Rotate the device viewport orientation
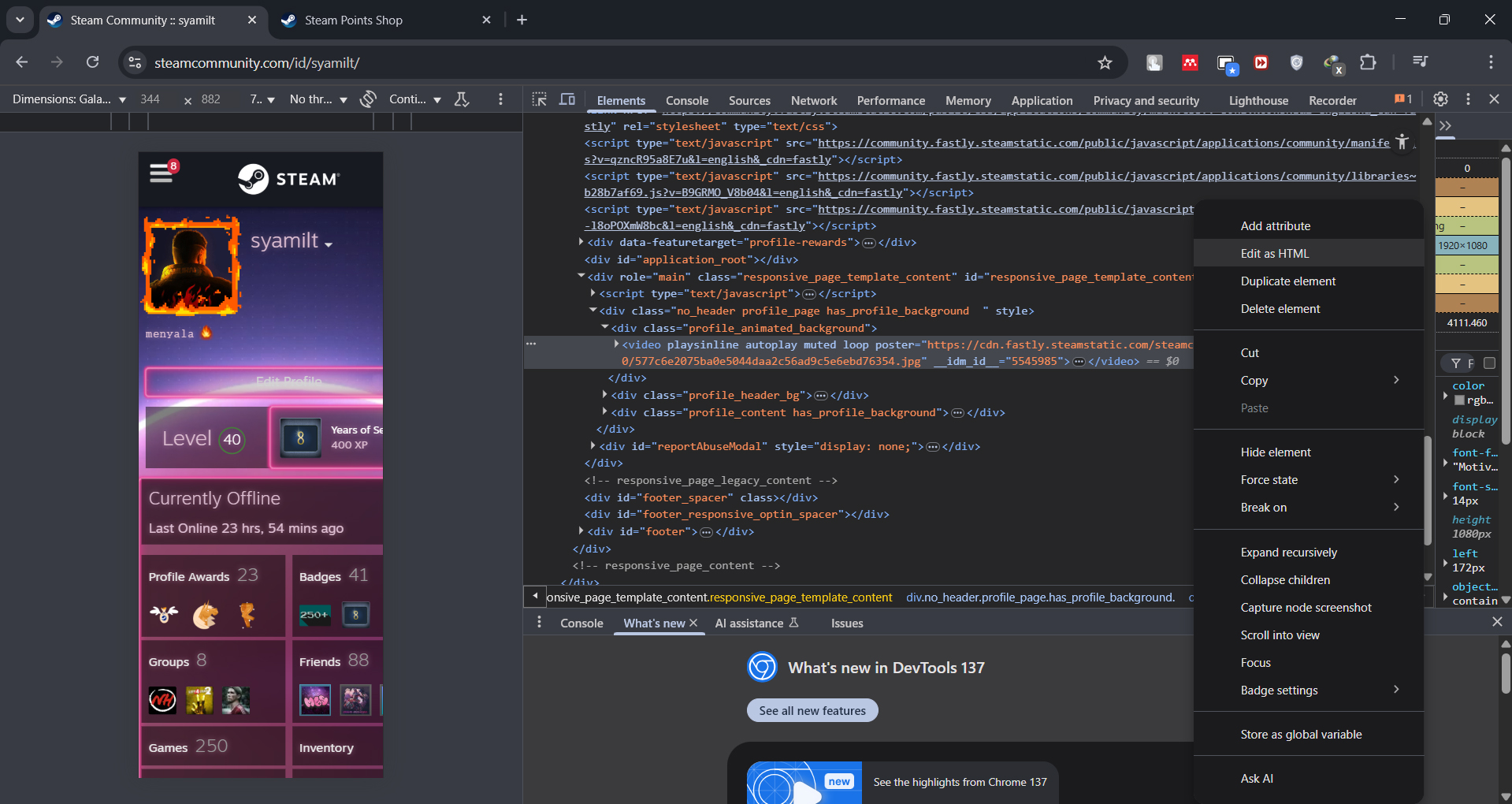 coord(368,99)
